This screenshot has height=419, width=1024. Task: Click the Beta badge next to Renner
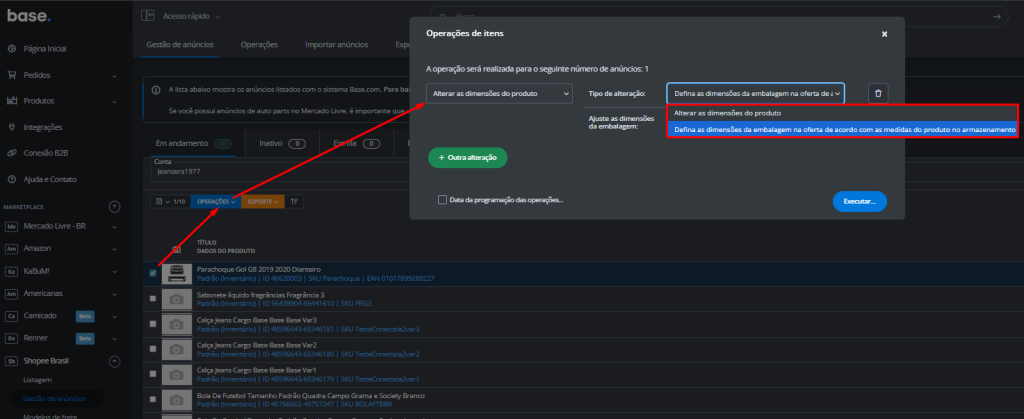pos(85,339)
